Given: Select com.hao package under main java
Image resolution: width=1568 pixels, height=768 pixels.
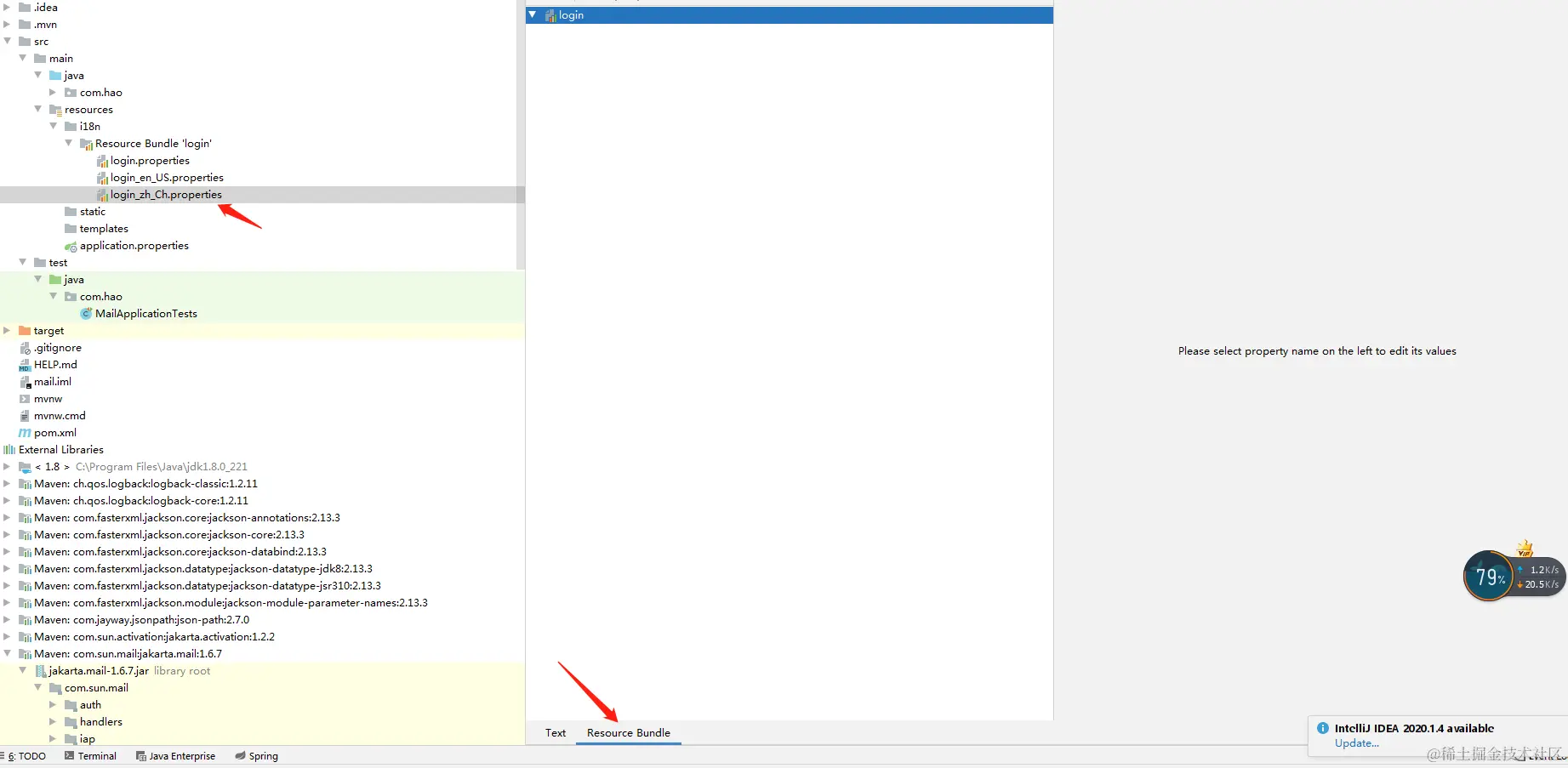Looking at the screenshot, I should click(x=101, y=93).
